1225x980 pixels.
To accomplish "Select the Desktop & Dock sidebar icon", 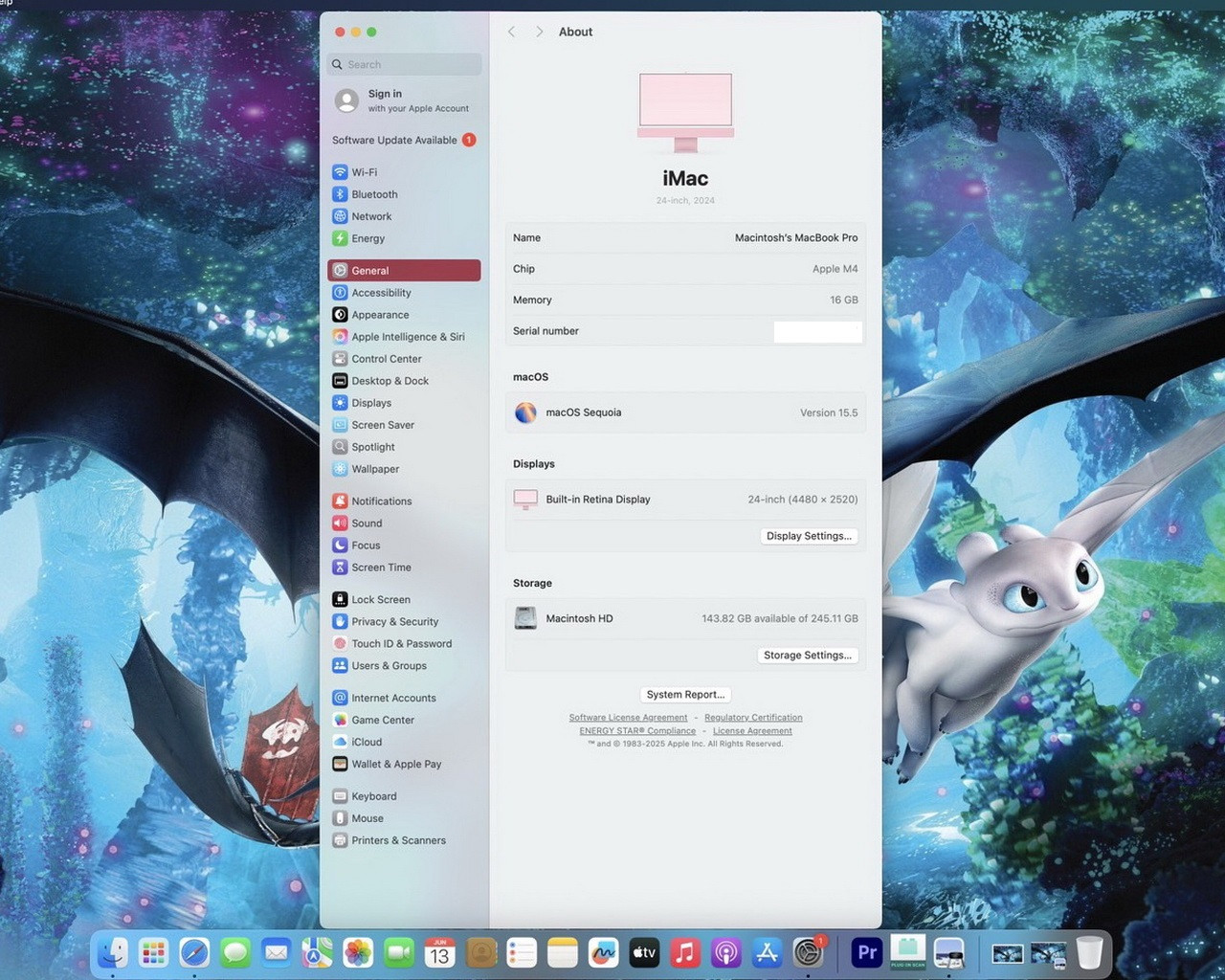I will click(x=340, y=381).
